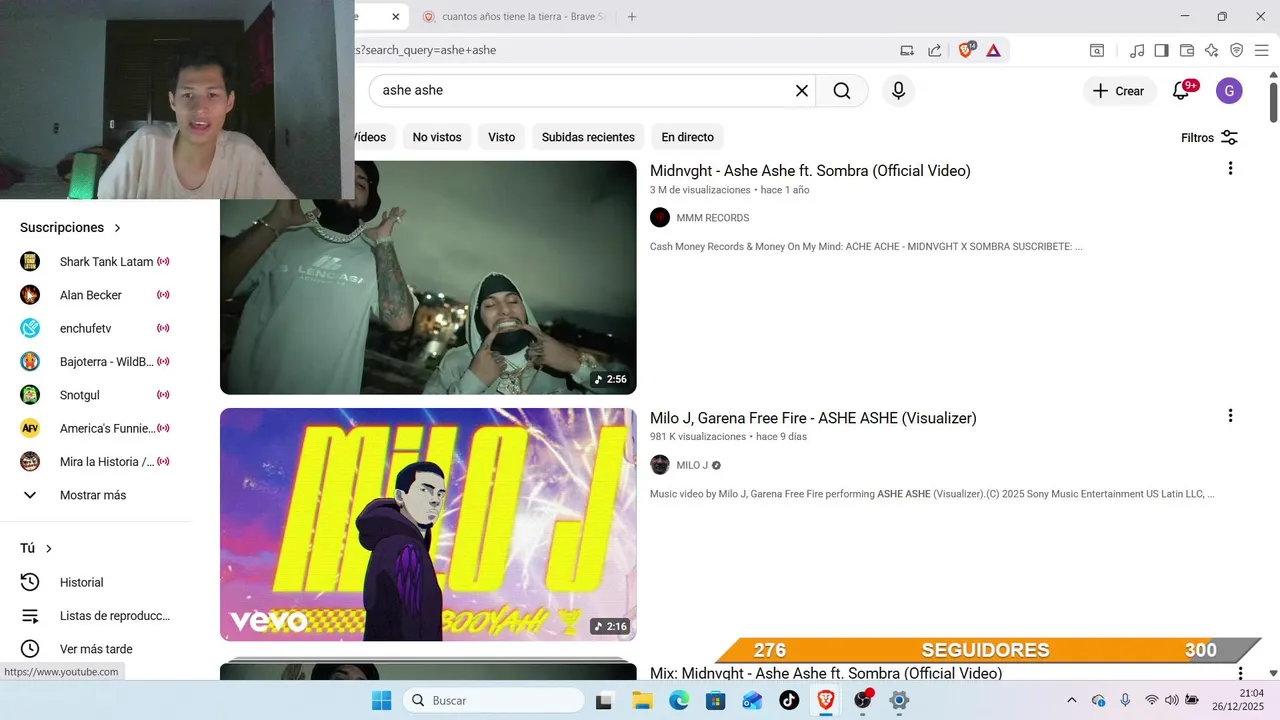Open the MMM RECORDS channel name
Viewport: 1280px width, 720px height.
click(x=712, y=218)
